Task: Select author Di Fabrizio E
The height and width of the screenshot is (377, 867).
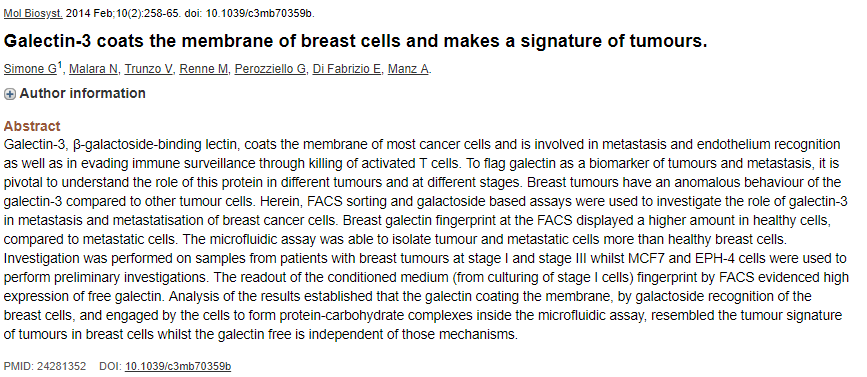Action: (347, 69)
